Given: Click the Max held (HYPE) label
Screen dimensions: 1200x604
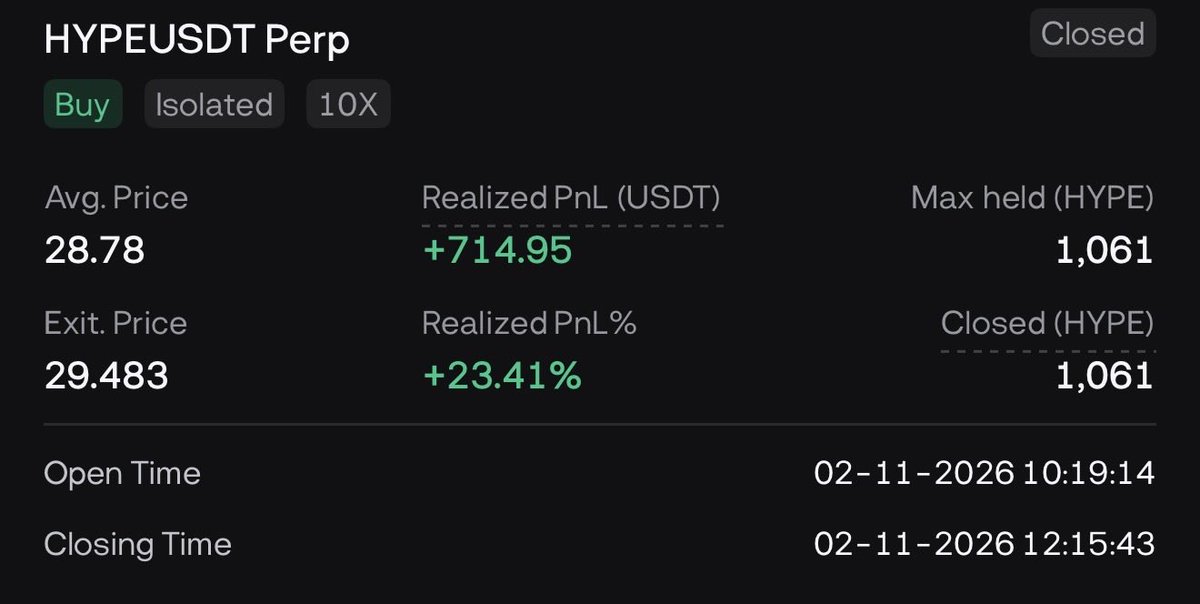Looking at the screenshot, I should coord(1032,198).
